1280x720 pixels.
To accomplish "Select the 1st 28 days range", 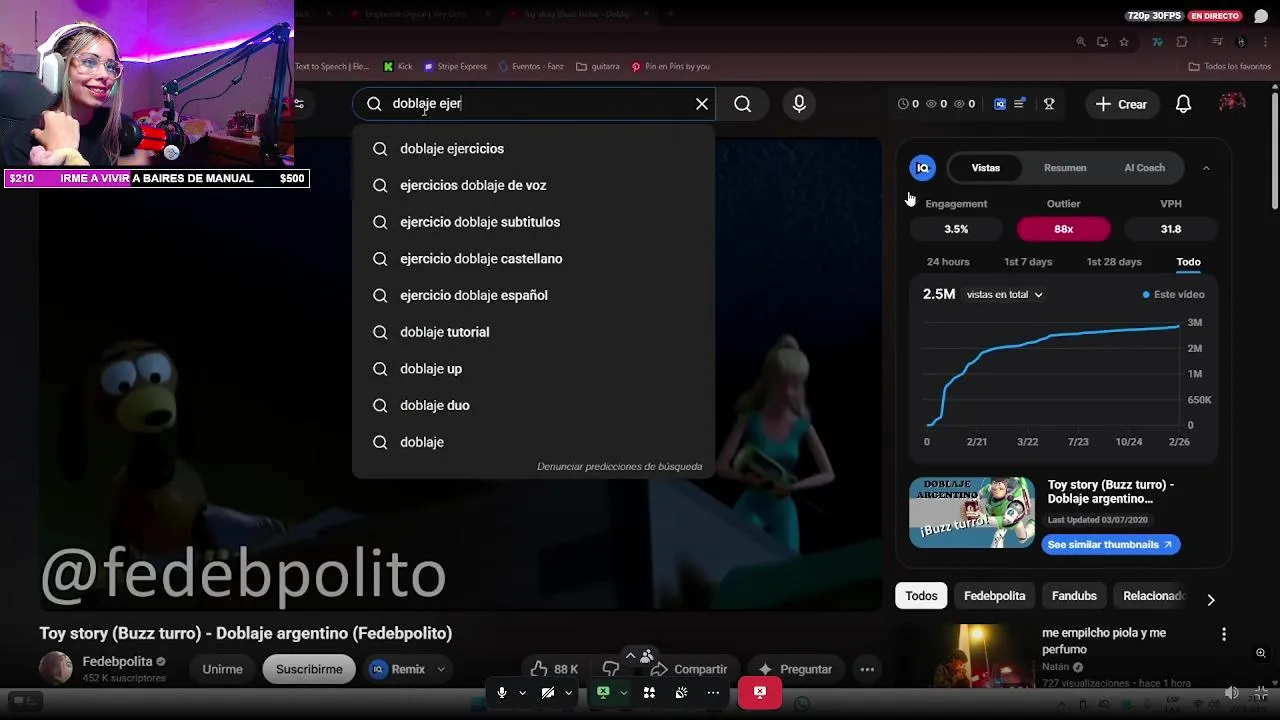I will click(1114, 262).
